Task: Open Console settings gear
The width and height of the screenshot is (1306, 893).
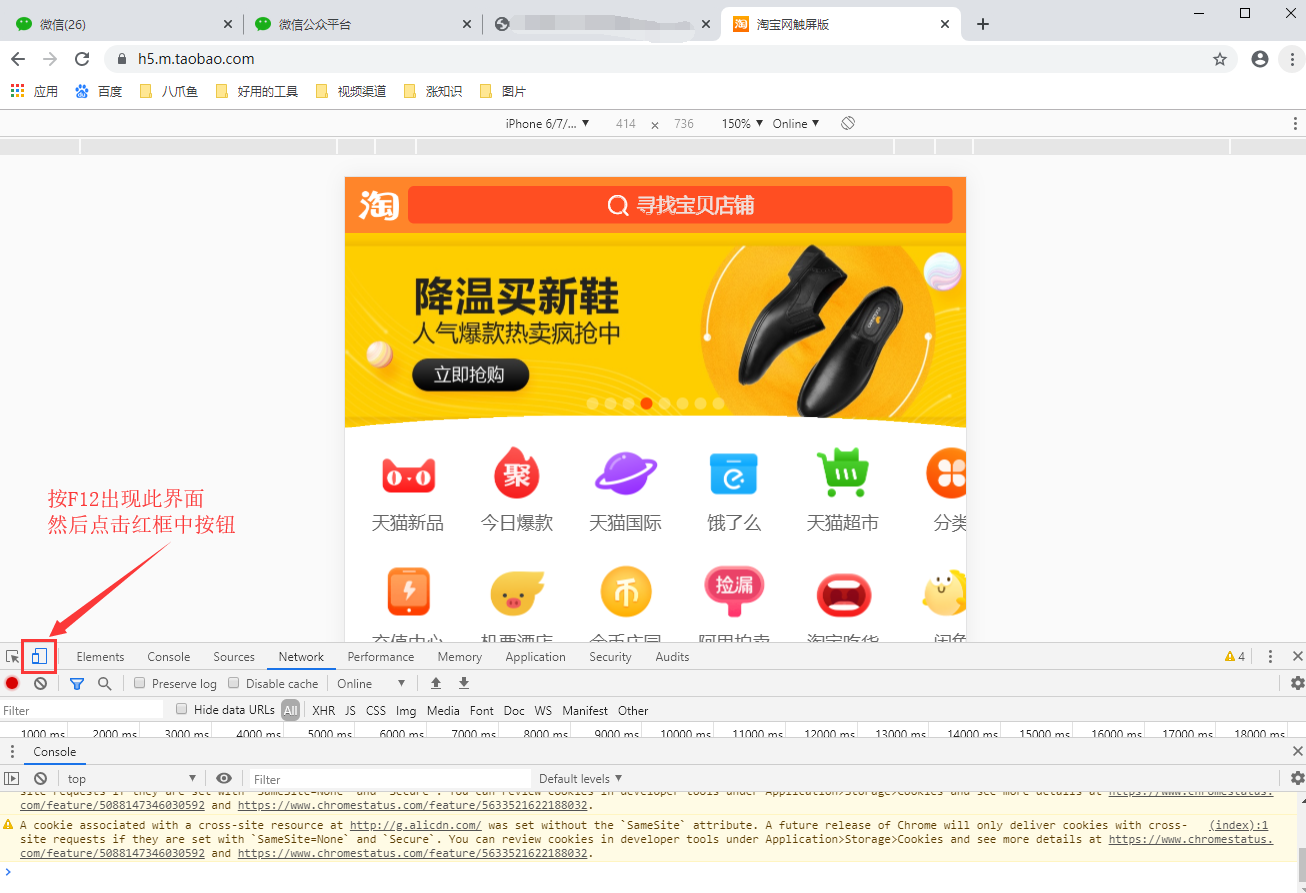Action: 1297,778
